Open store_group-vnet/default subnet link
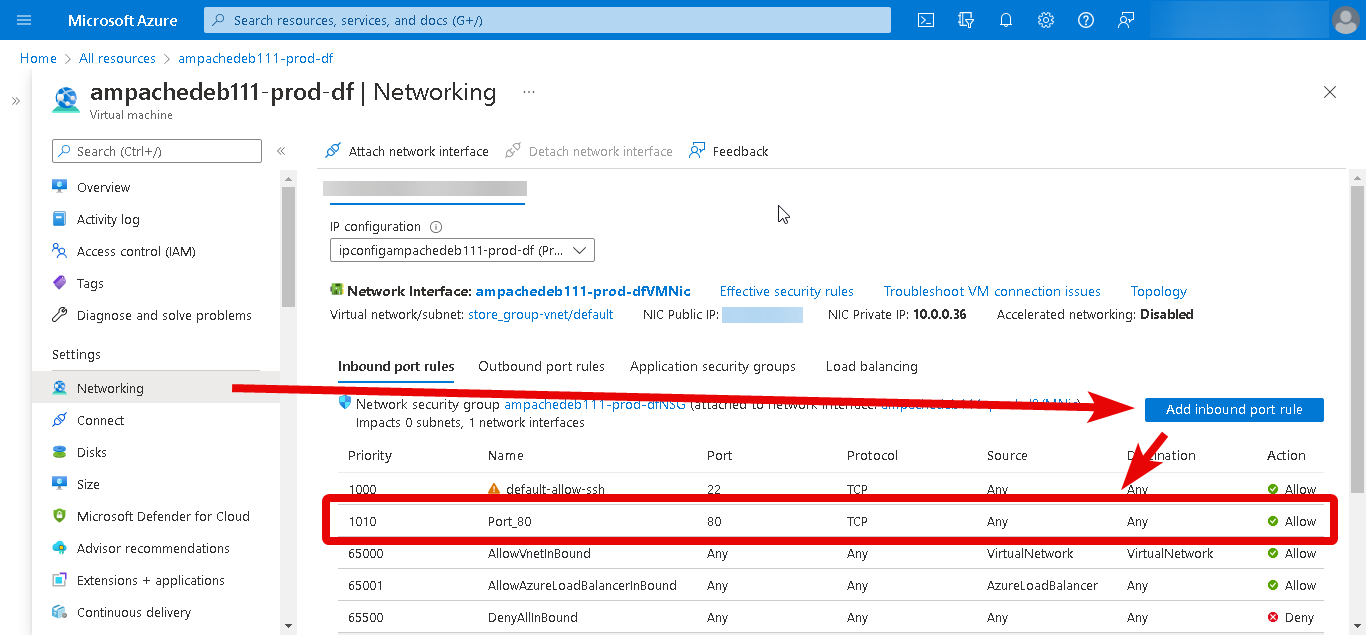Image resolution: width=1366 pixels, height=635 pixels. (541, 314)
